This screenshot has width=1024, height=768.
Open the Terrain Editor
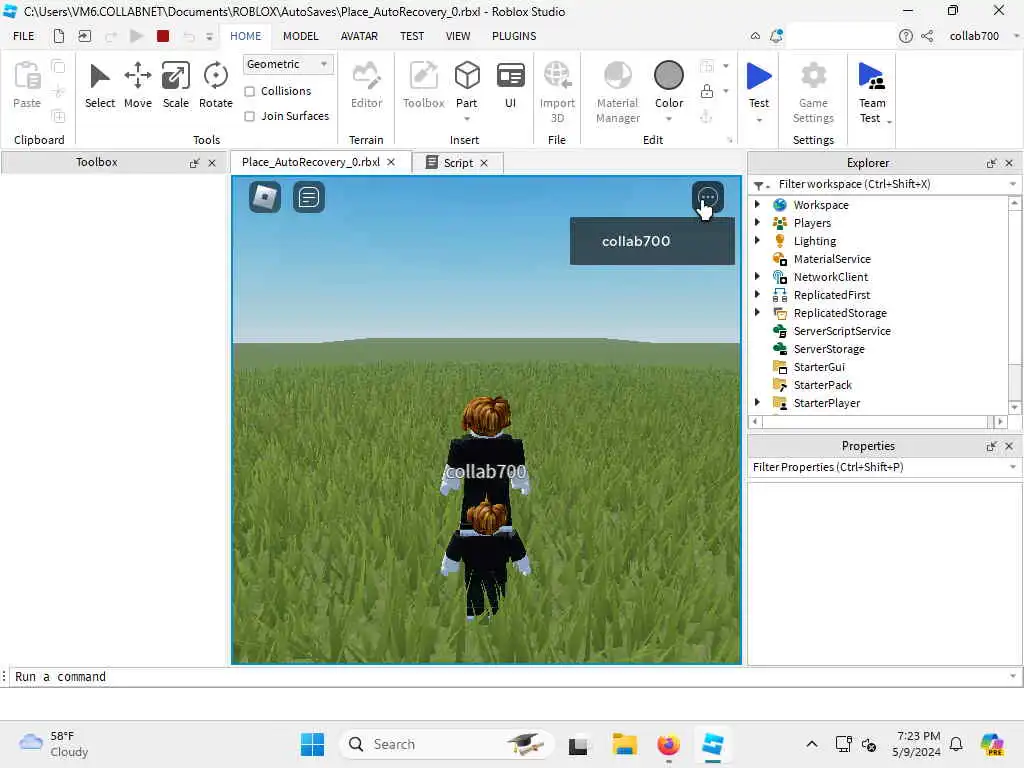coord(366,85)
